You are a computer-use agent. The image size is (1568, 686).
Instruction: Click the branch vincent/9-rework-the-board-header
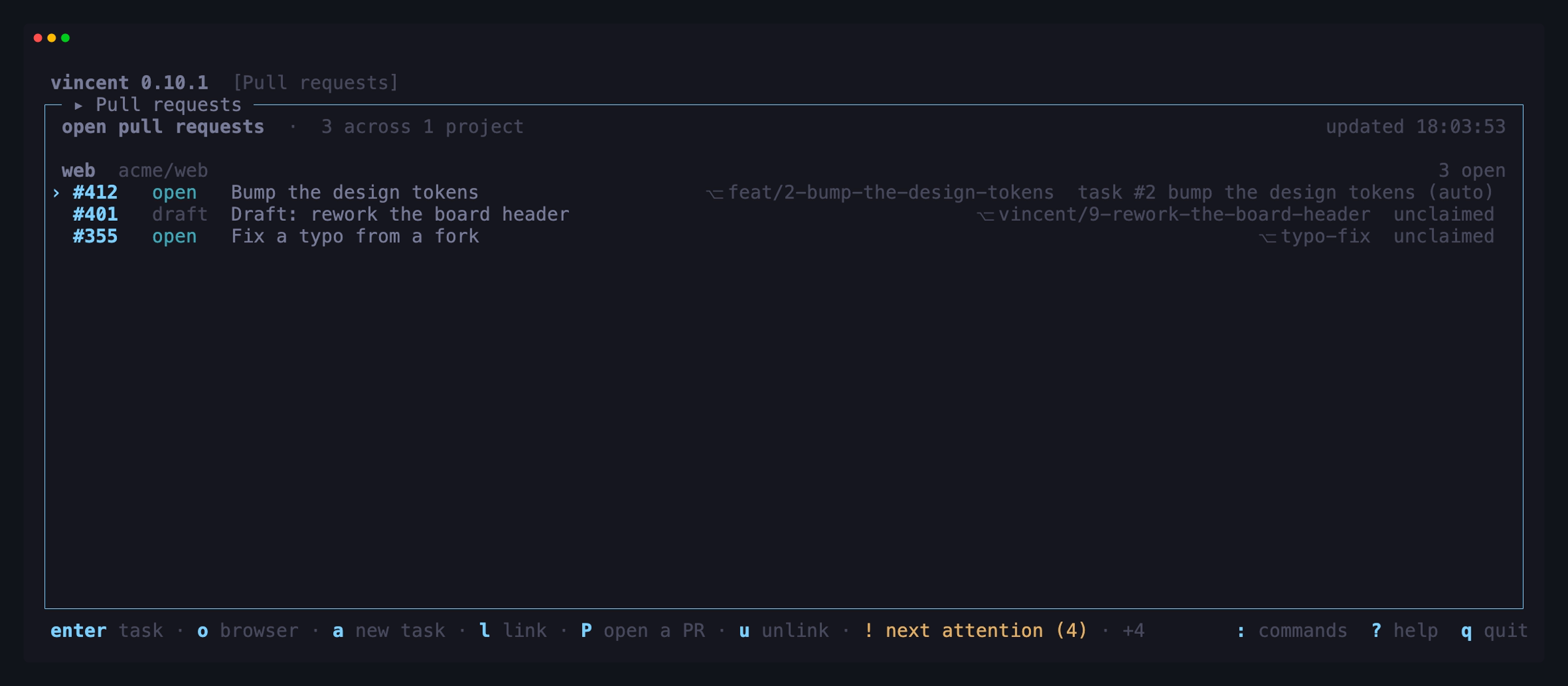pyautogui.click(x=1184, y=214)
